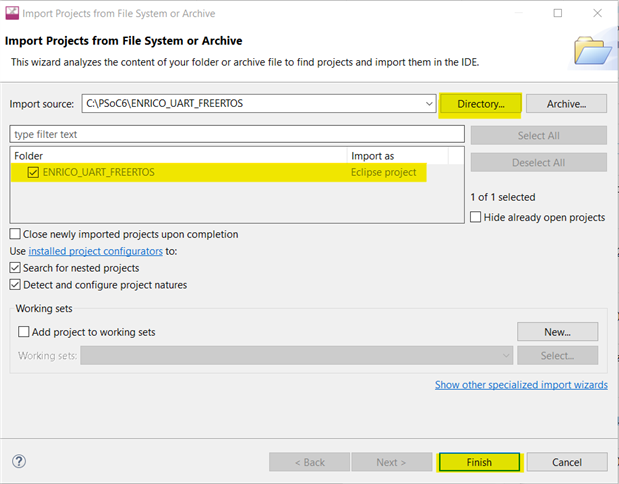This screenshot has height=484, width=619.
Task: Close the import wizard window
Action: [597, 13]
